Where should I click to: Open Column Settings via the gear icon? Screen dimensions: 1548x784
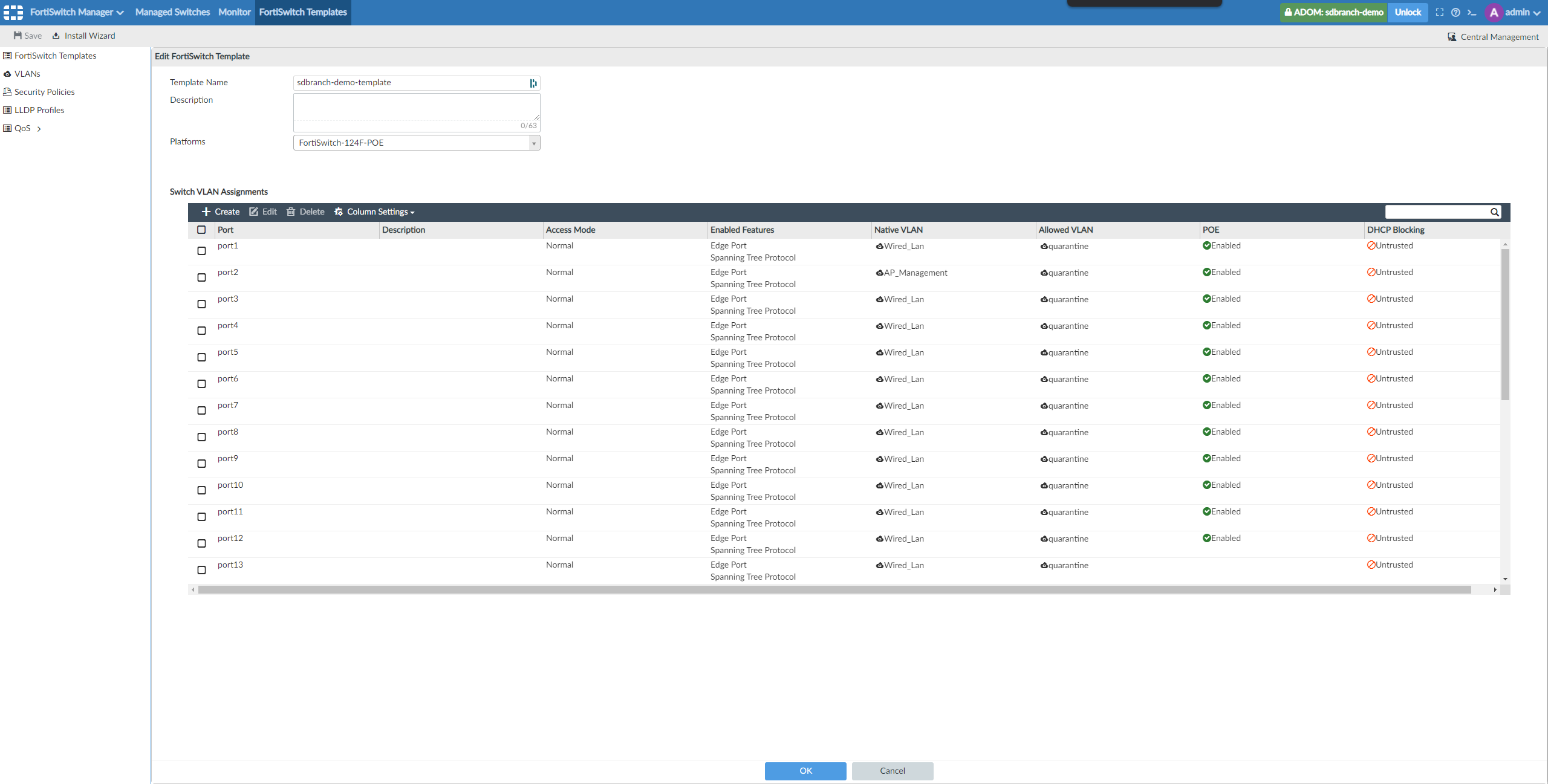pyautogui.click(x=339, y=212)
